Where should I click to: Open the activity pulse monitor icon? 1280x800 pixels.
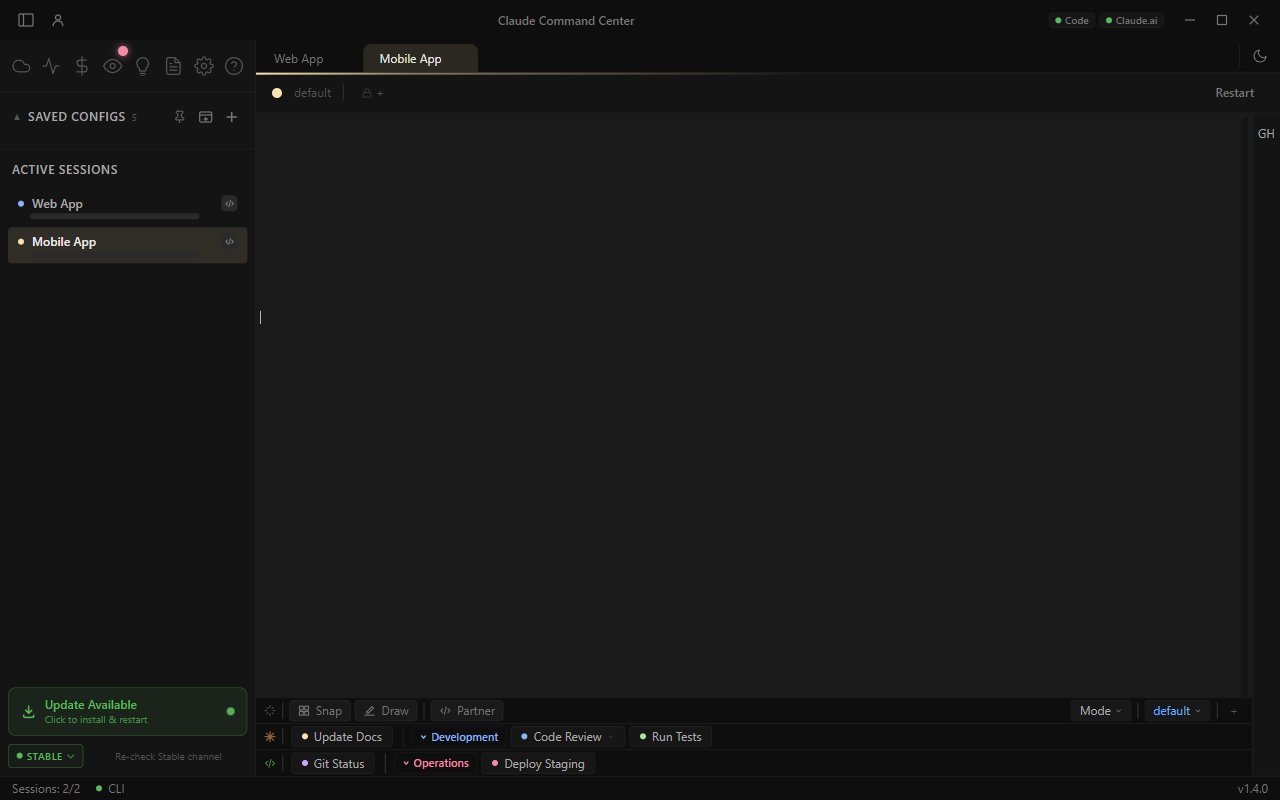tap(51, 66)
